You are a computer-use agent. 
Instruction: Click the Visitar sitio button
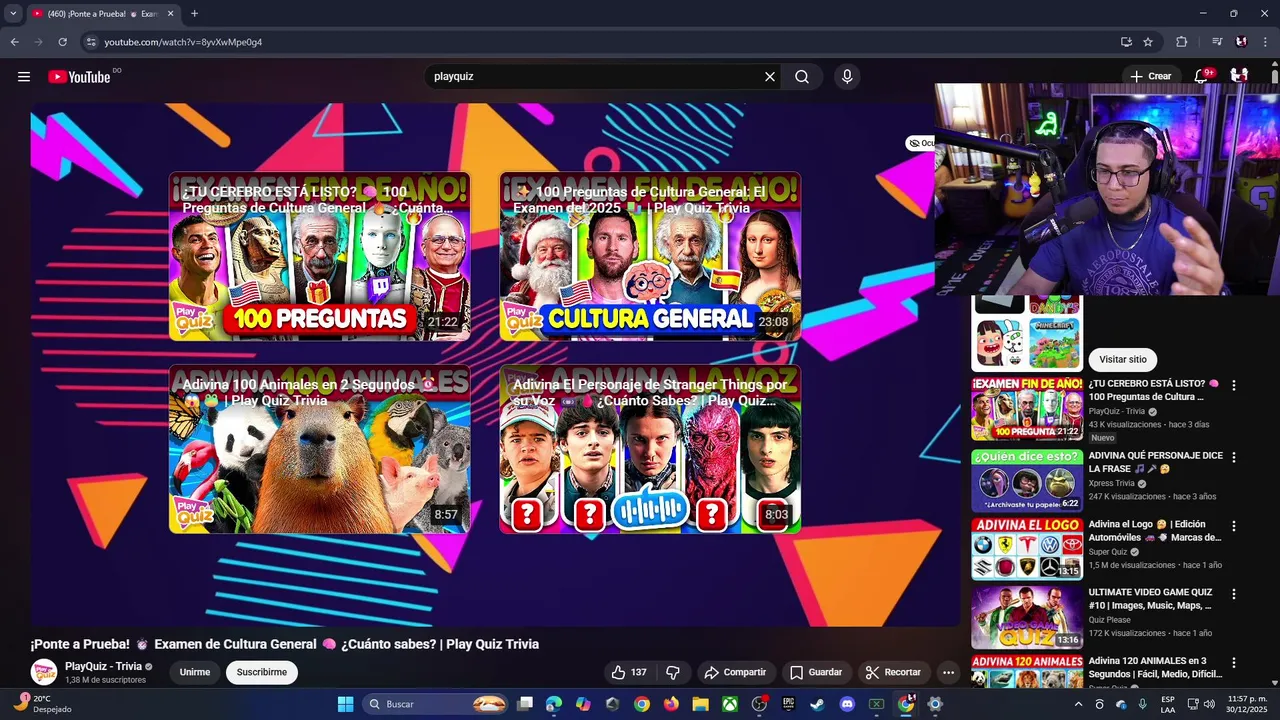pos(1123,359)
